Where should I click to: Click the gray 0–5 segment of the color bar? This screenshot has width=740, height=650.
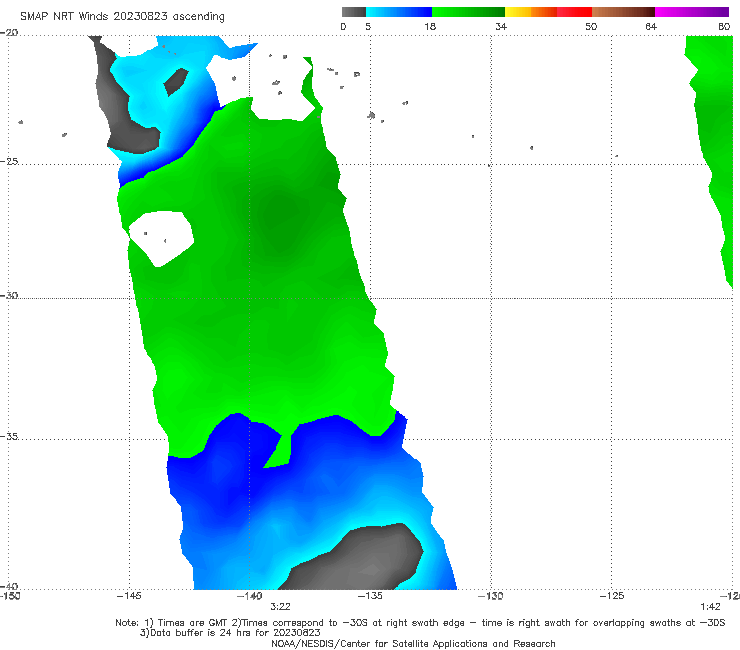point(354,12)
